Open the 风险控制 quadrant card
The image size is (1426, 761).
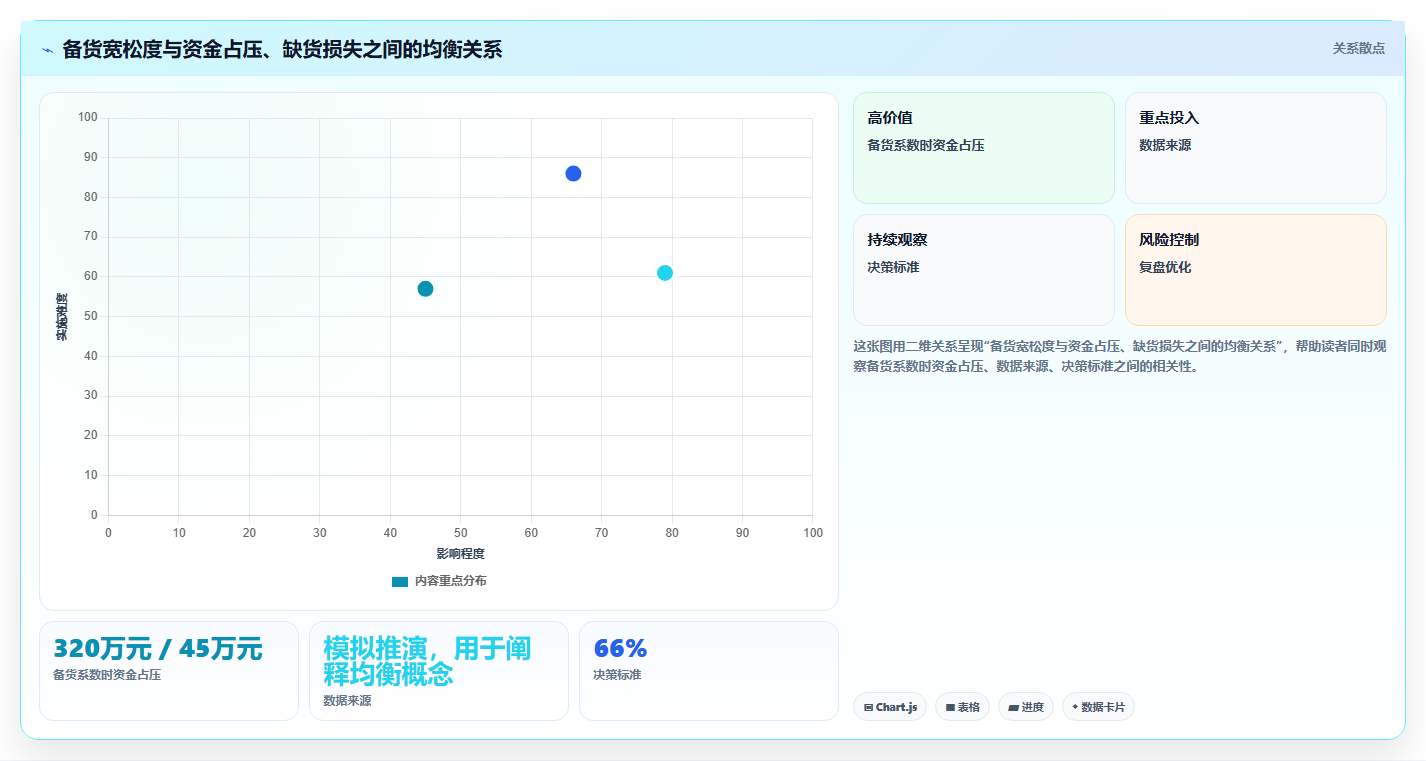[x=1256, y=270]
